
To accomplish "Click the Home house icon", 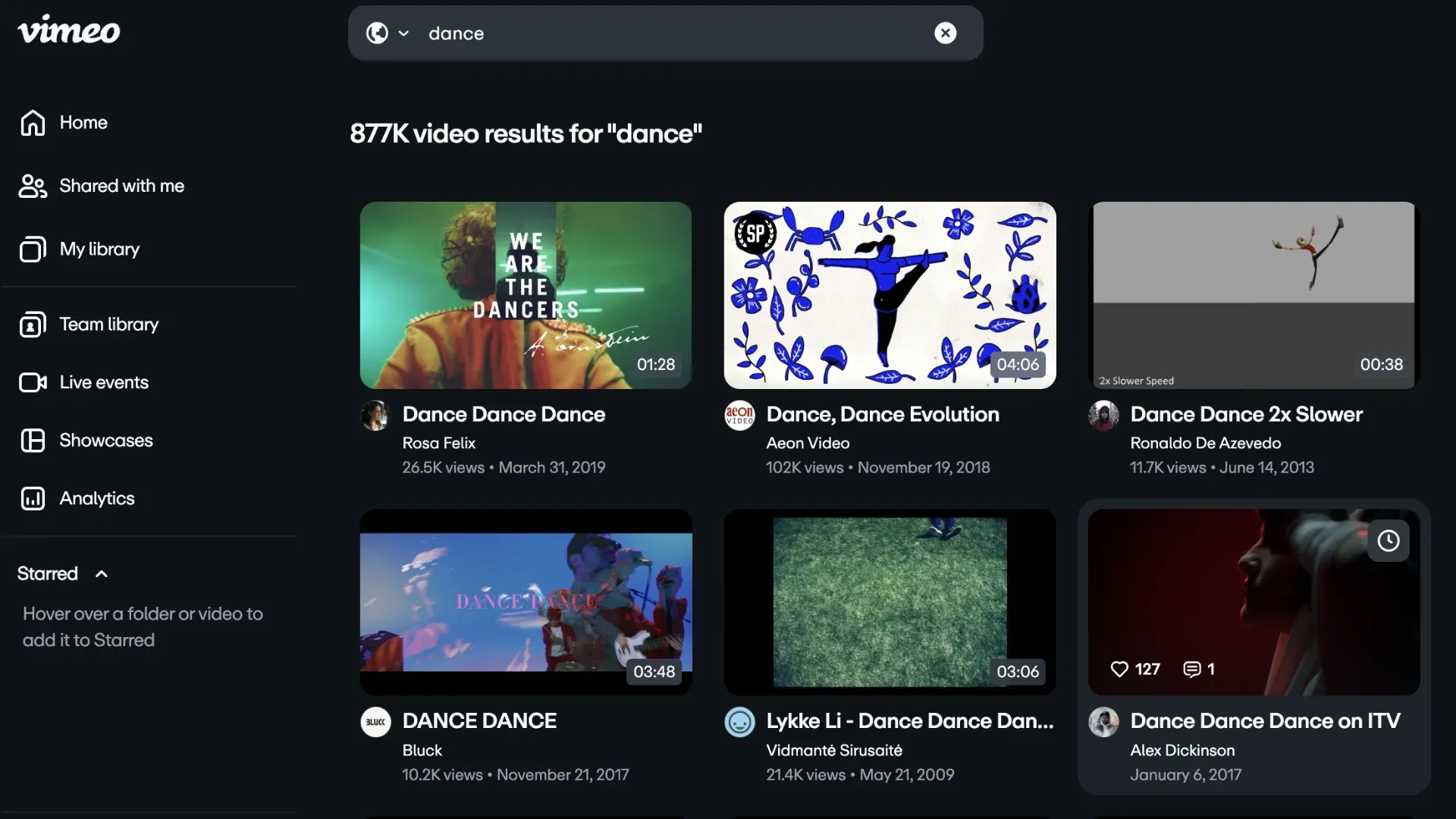I will [33, 123].
